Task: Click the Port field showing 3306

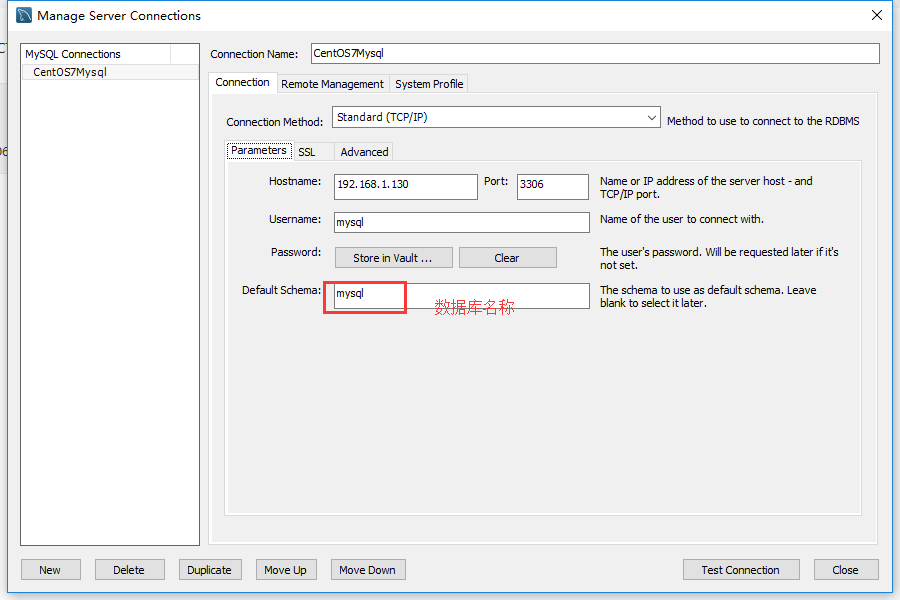Action: pos(553,187)
